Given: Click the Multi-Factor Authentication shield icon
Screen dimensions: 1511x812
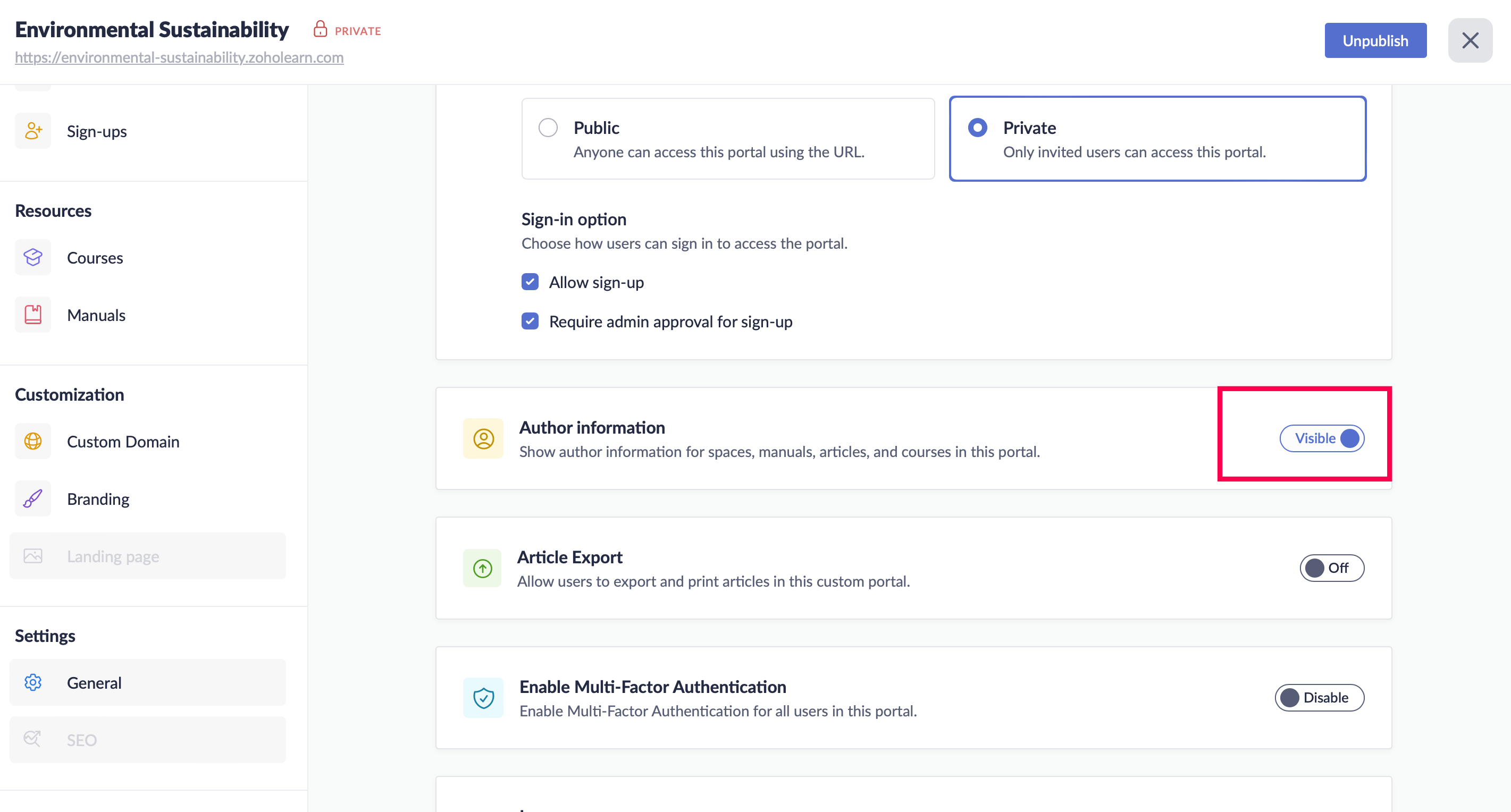Looking at the screenshot, I should (483, 698).
